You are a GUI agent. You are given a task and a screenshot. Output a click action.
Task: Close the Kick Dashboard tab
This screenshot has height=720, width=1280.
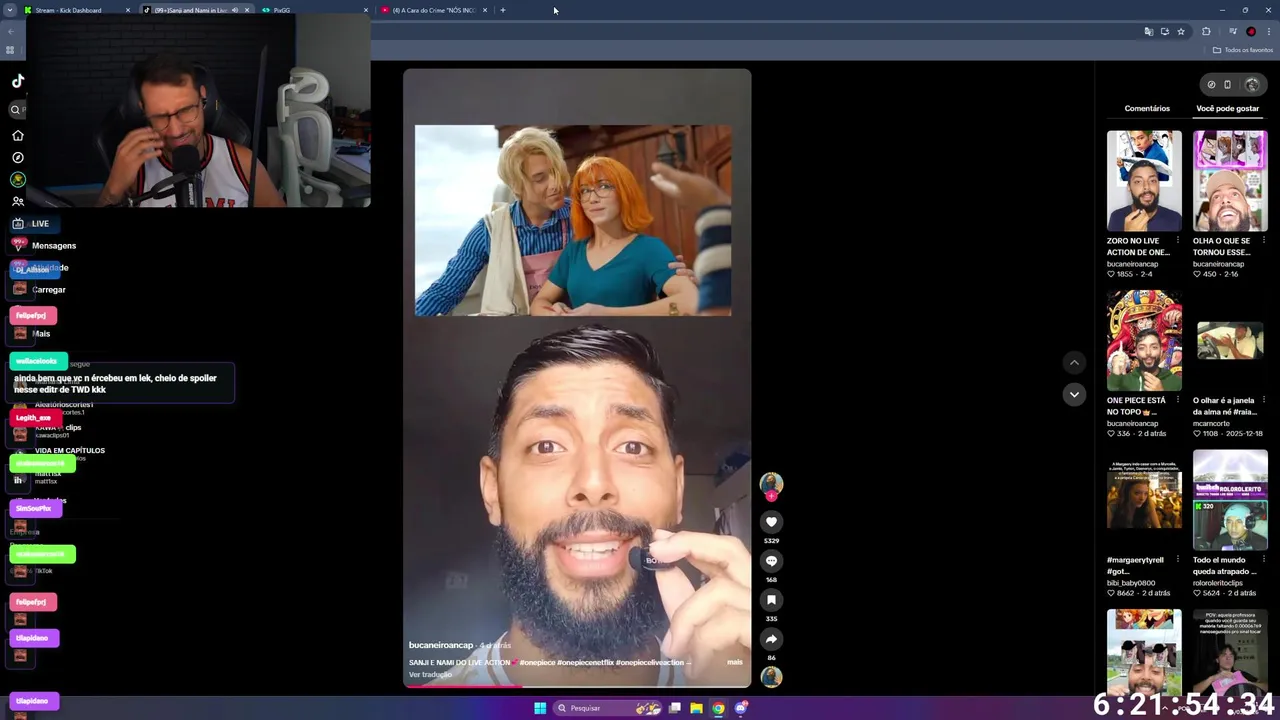[x=128, y=10]
